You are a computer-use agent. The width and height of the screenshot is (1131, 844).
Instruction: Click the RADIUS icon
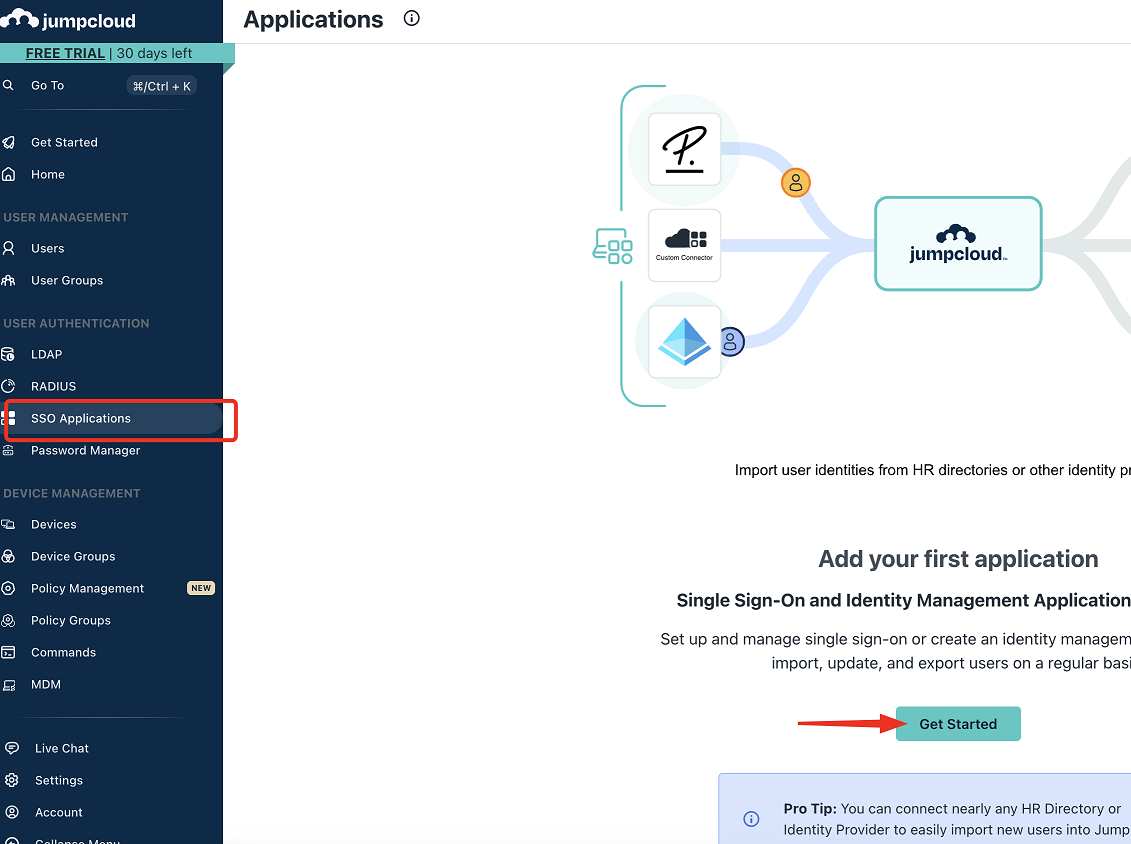click(x=8, y=386)
